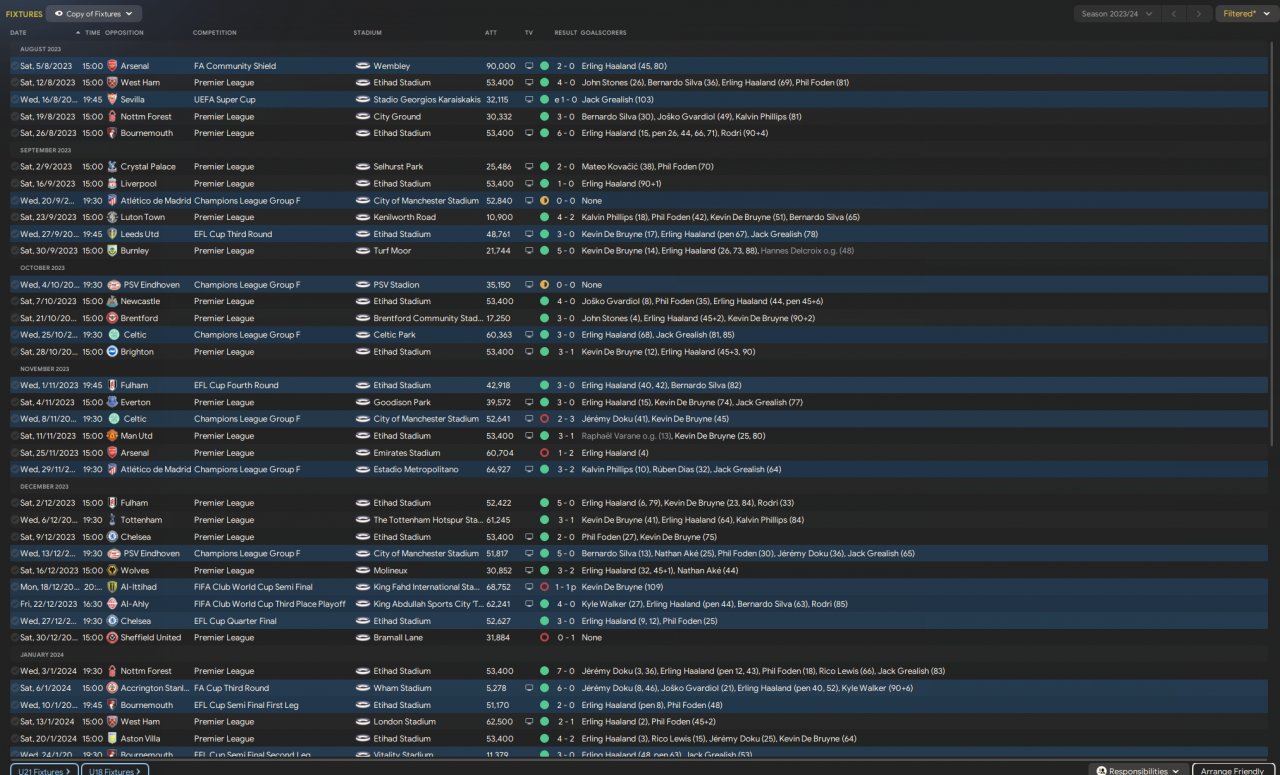Click the stadium icon next to Turf Moor

[363, 251]
